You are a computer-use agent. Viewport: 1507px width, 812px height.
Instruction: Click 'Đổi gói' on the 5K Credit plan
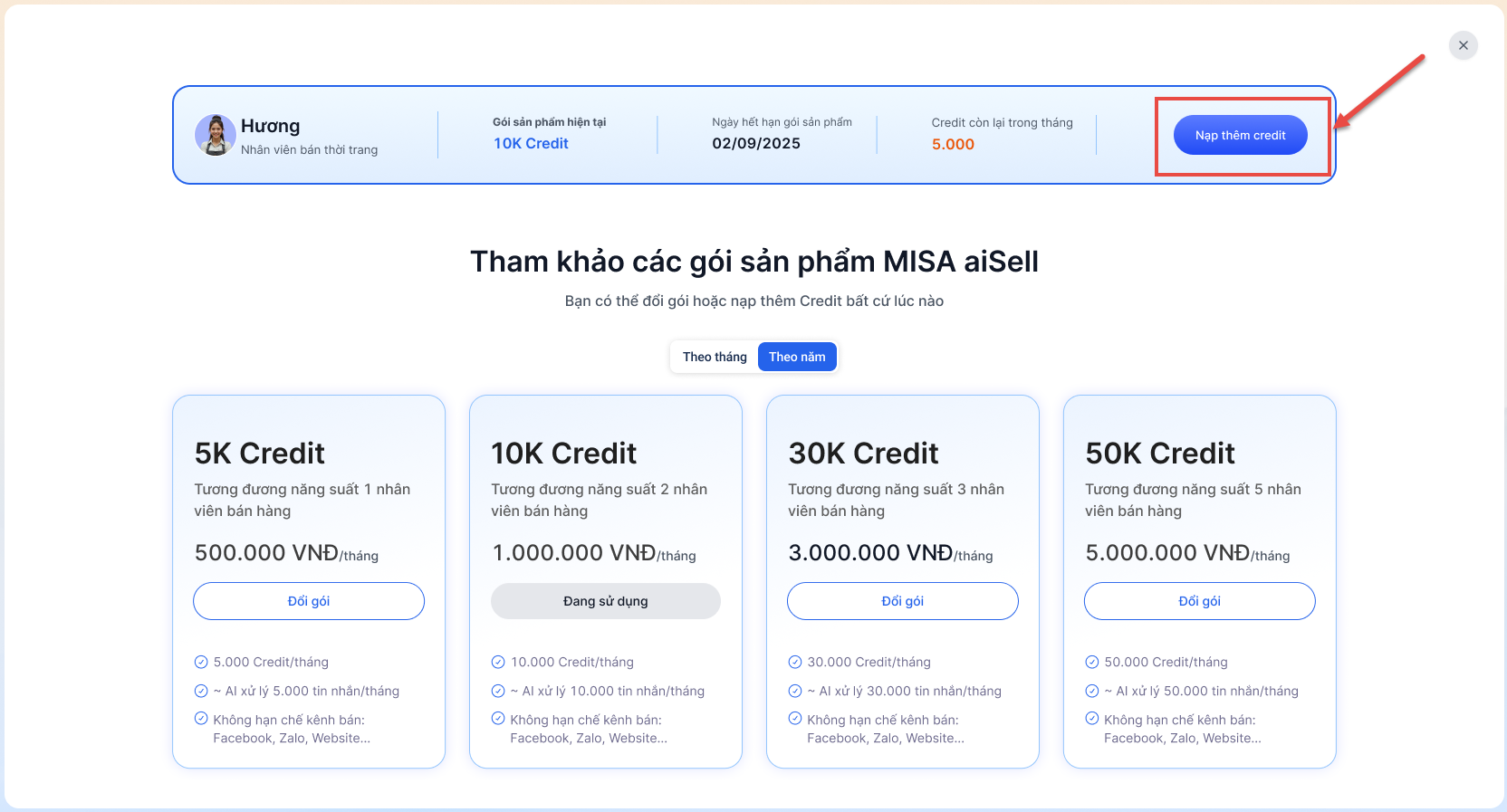[309, 601]
